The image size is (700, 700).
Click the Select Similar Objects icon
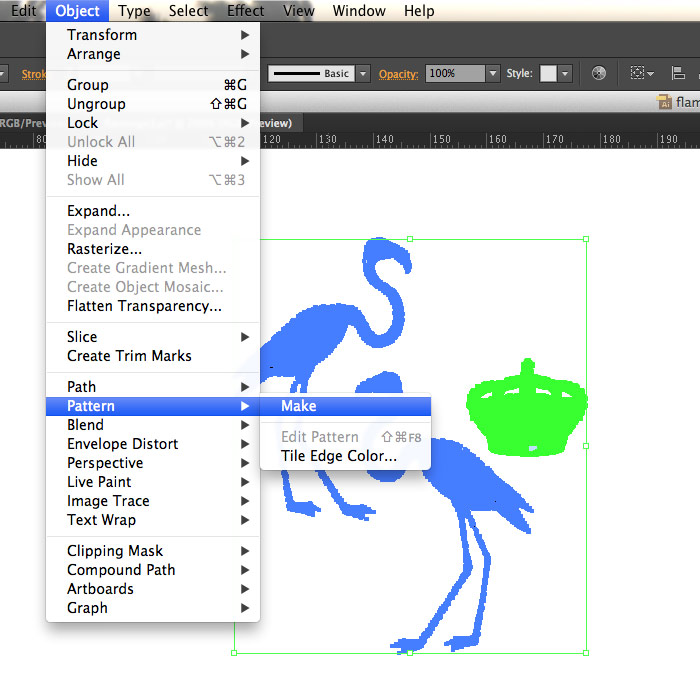point(640,73)
